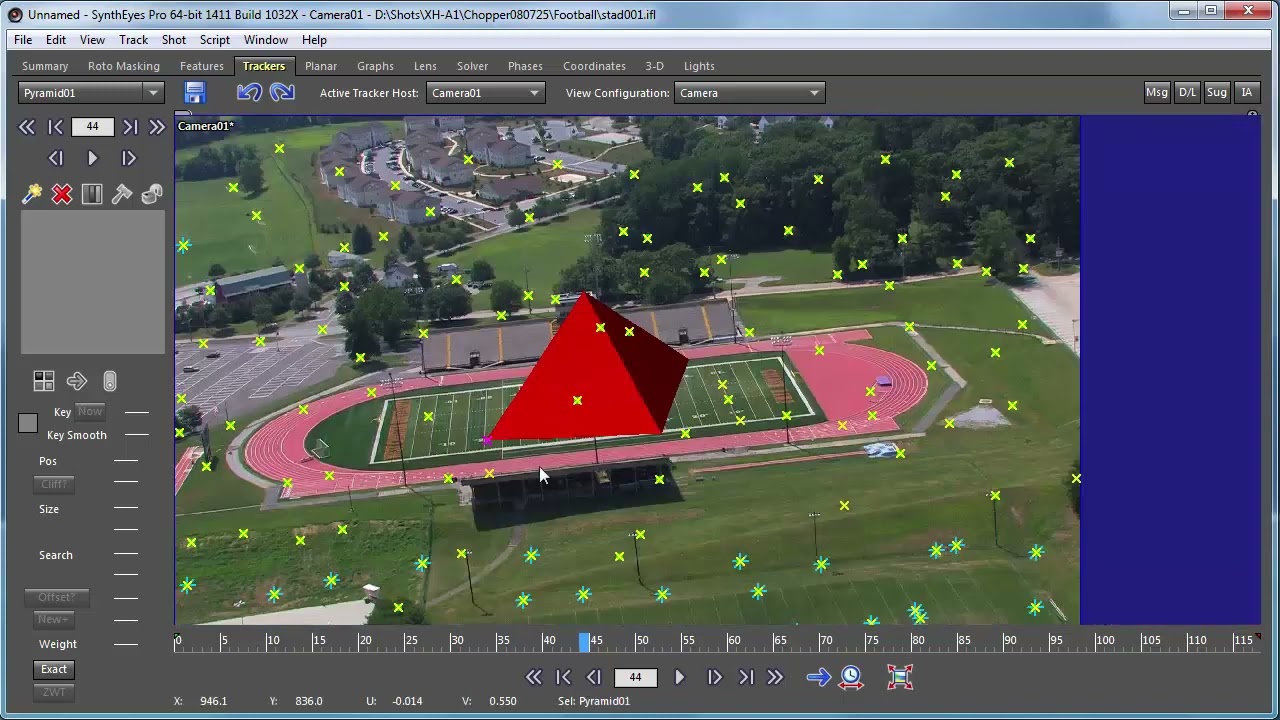Click the blue right-arrow playback direction icon
The width and height of the screenshot is (1280, 720).
[x=818, y=677]
